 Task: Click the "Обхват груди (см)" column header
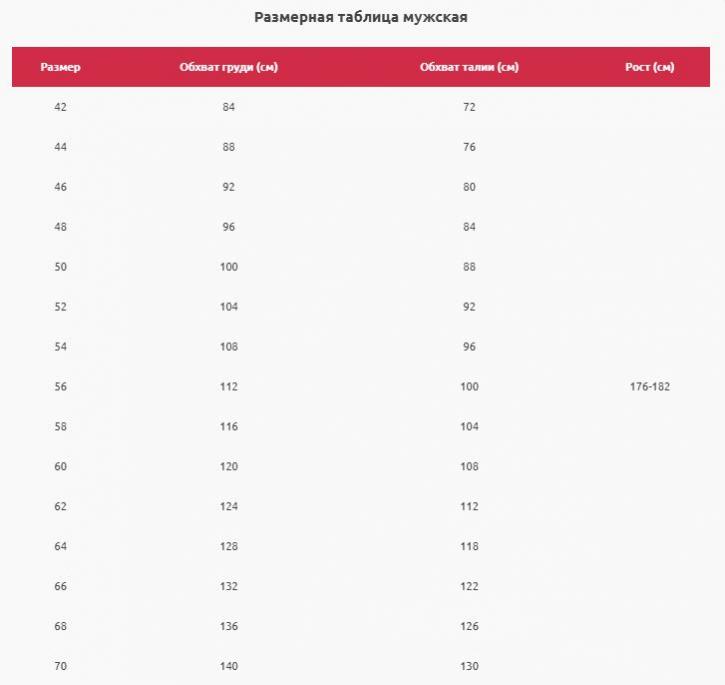[228, 67]
